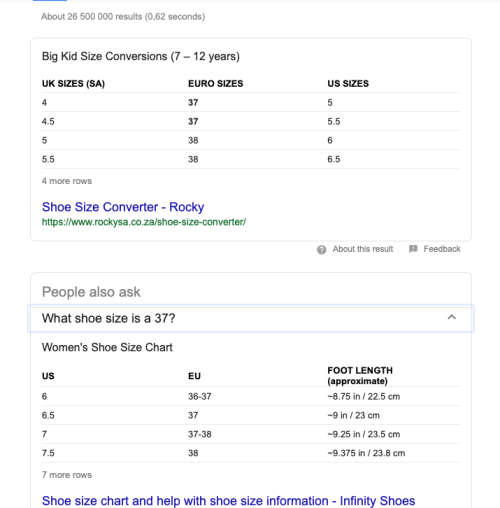Image resolution: width=500 pixels, height=508 pixels.
Task: Select the Big Kid Size Conversions heading
Action: [x=141, y=56]
